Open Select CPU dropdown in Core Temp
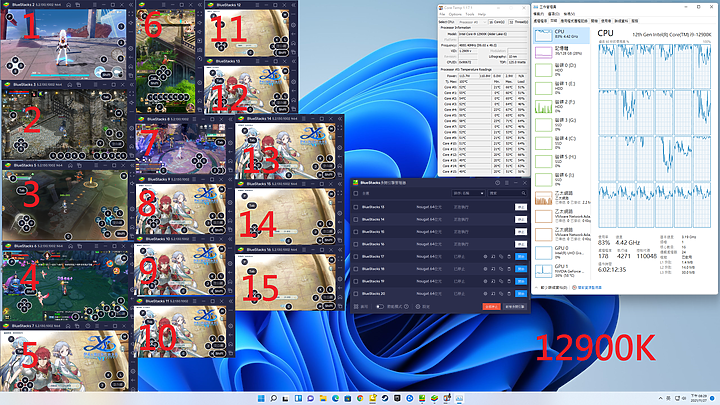The height and width of the screenshot is (405, 720). pos(472,22)
